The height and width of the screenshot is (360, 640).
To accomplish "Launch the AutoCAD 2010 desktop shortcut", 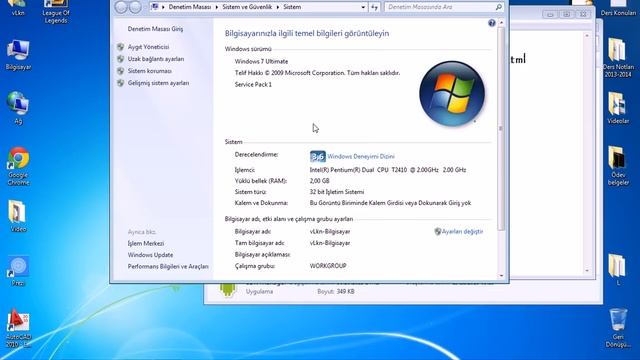I will 18,329.
